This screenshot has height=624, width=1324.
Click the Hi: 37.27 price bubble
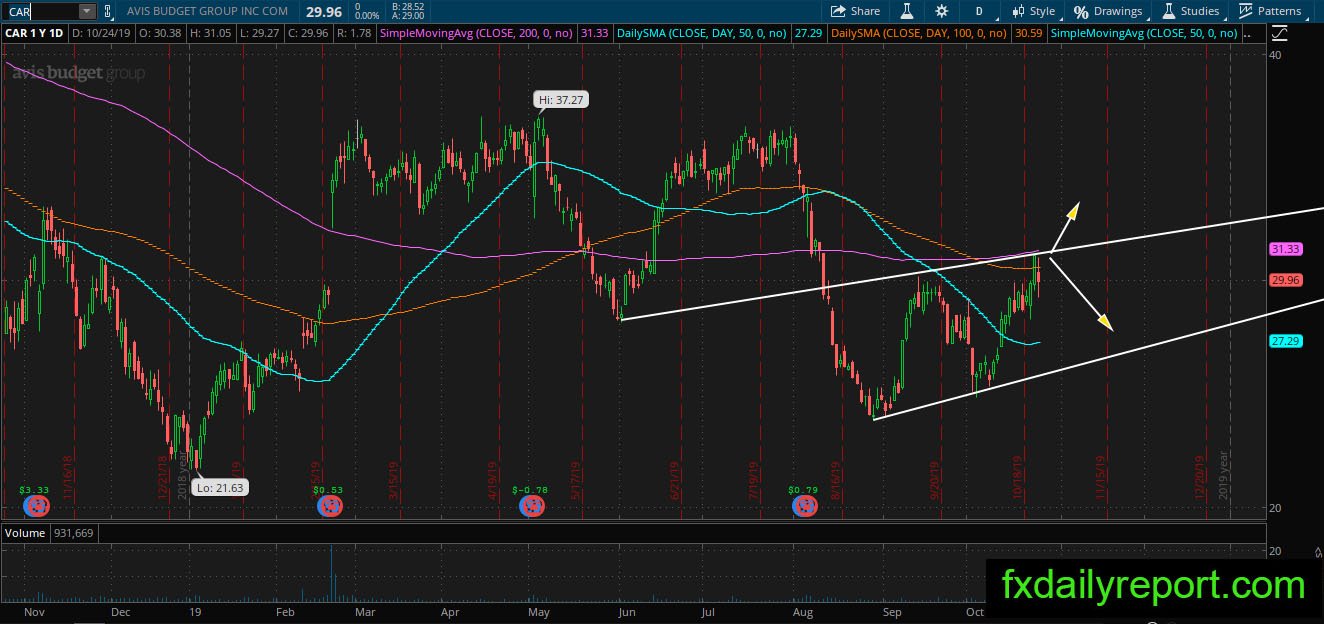[x=559, y=99]
